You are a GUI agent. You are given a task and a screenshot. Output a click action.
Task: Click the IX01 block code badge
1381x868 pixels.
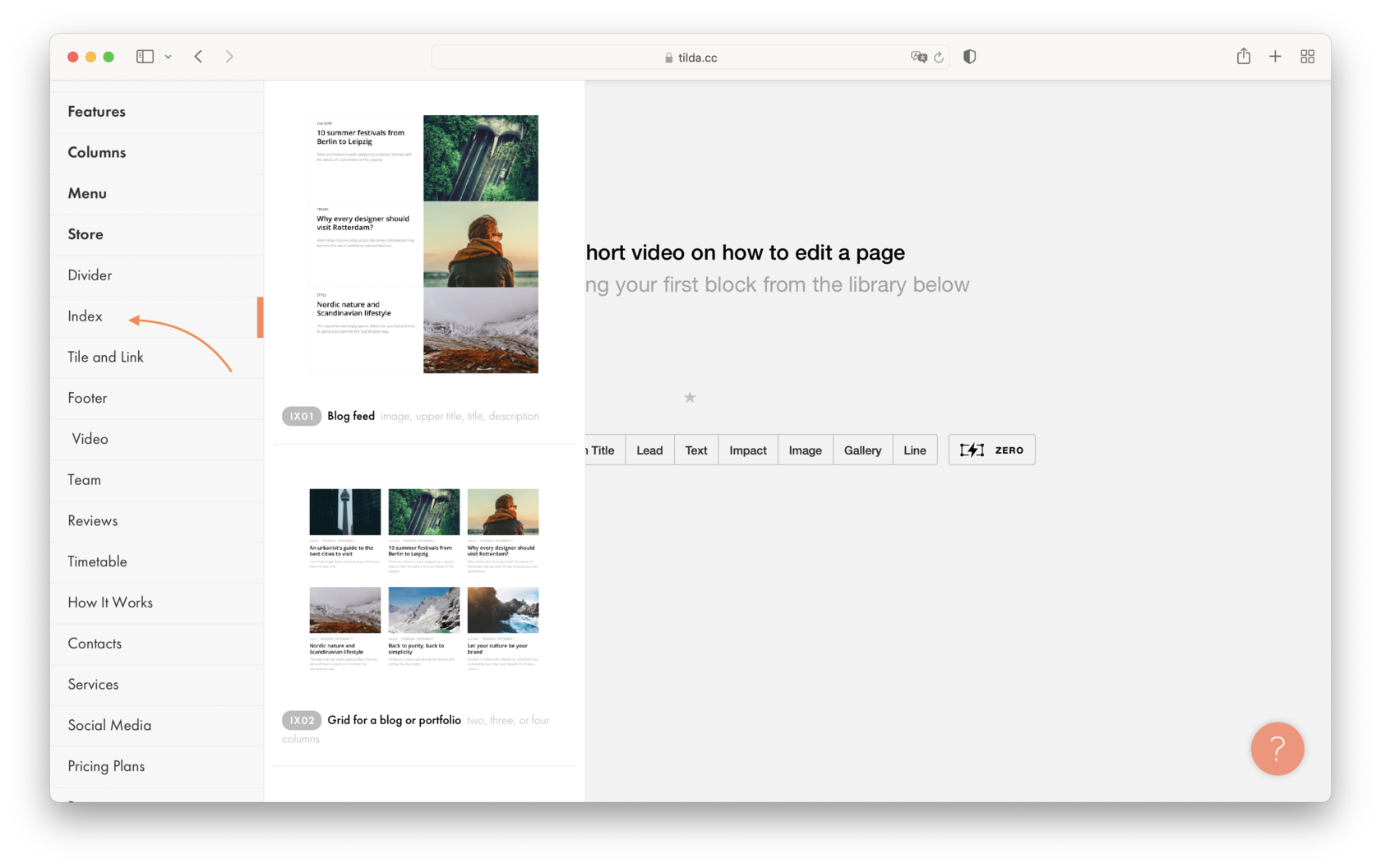302,417
